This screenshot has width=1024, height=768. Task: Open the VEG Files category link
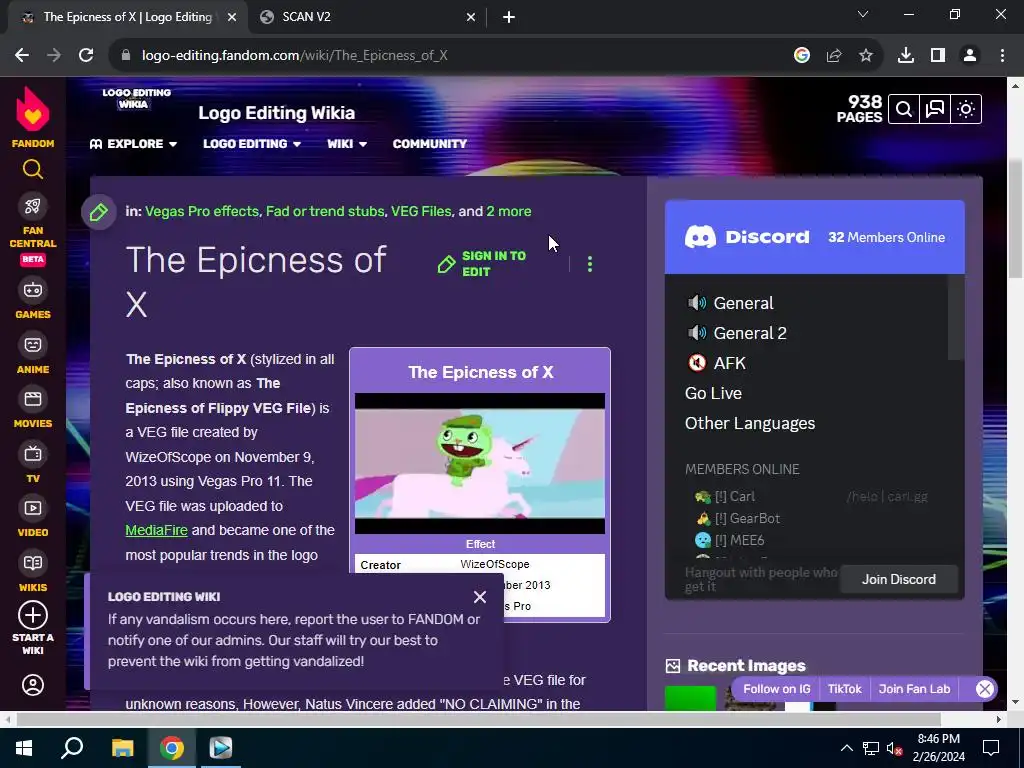pos(421,212)
